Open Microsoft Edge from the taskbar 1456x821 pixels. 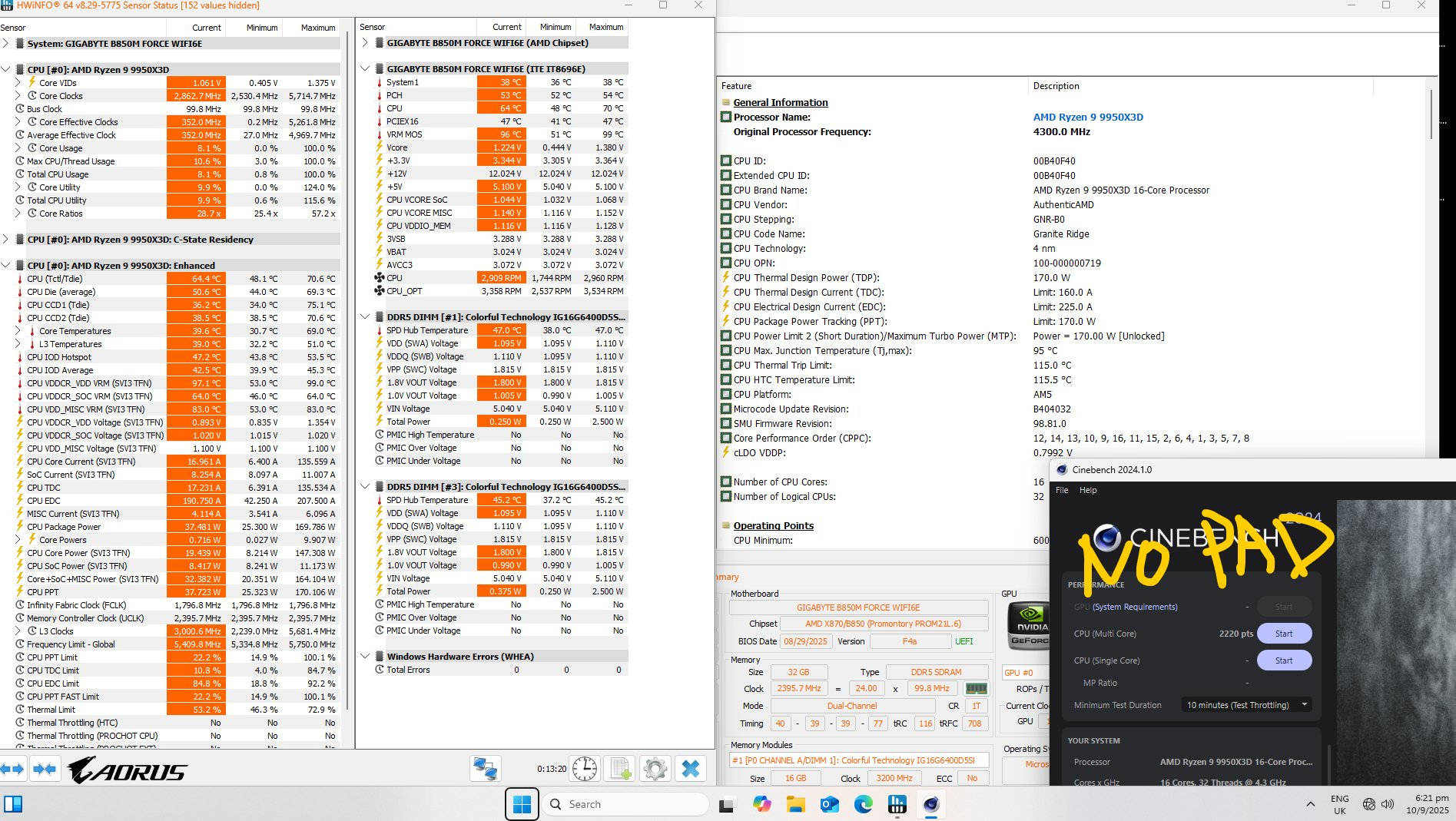pyautogui.click(x=863, y=804)
